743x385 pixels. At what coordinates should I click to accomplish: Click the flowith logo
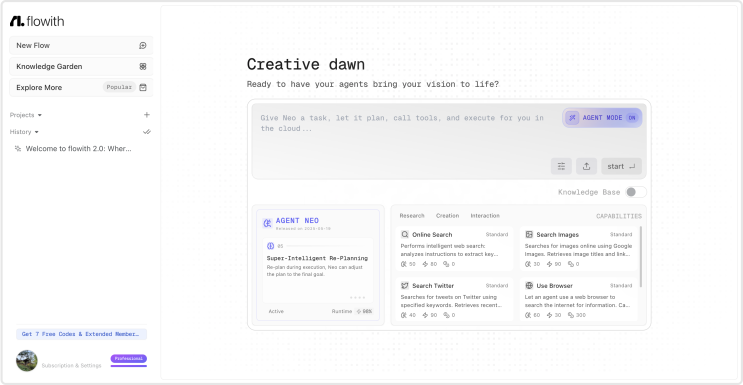pos(37,21)
